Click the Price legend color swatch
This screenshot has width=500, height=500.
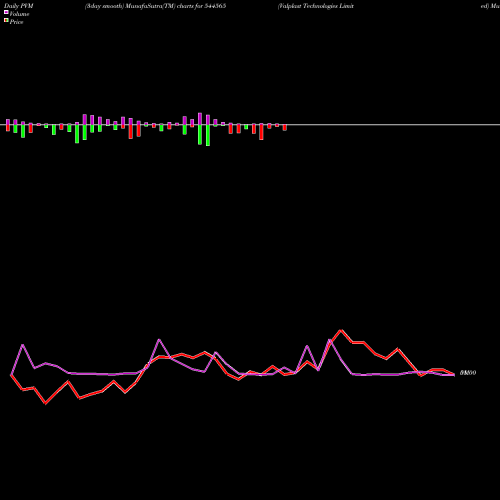(6, 20)
